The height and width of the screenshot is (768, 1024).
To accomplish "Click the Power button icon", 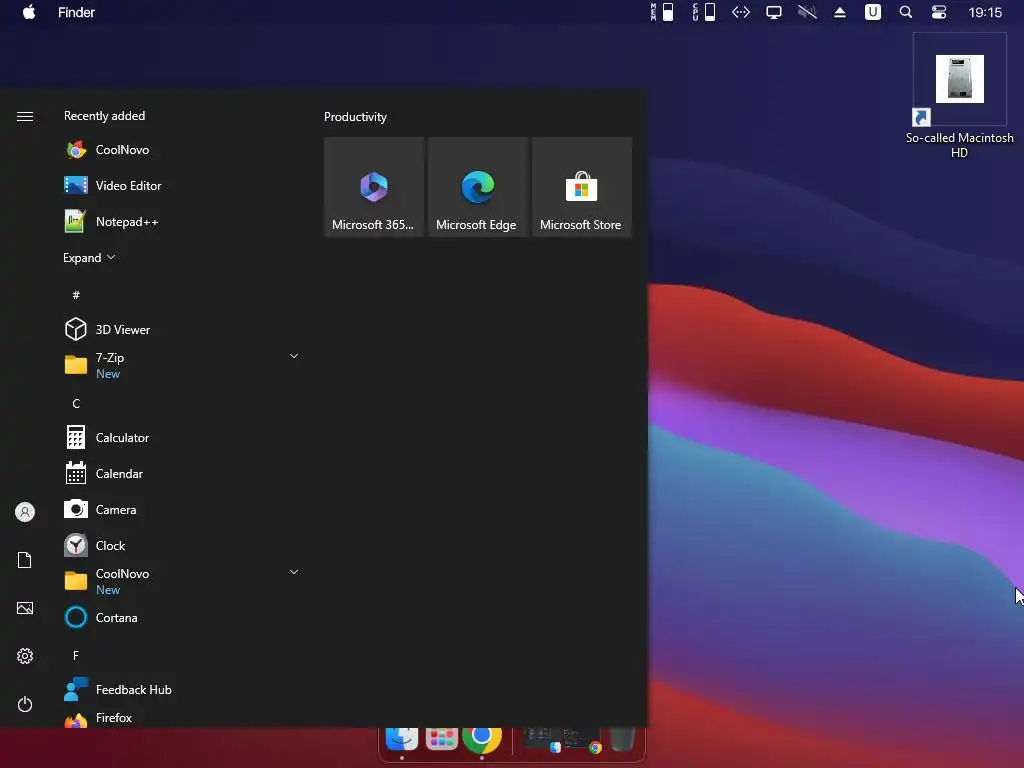I will click(x=25, y=705).
